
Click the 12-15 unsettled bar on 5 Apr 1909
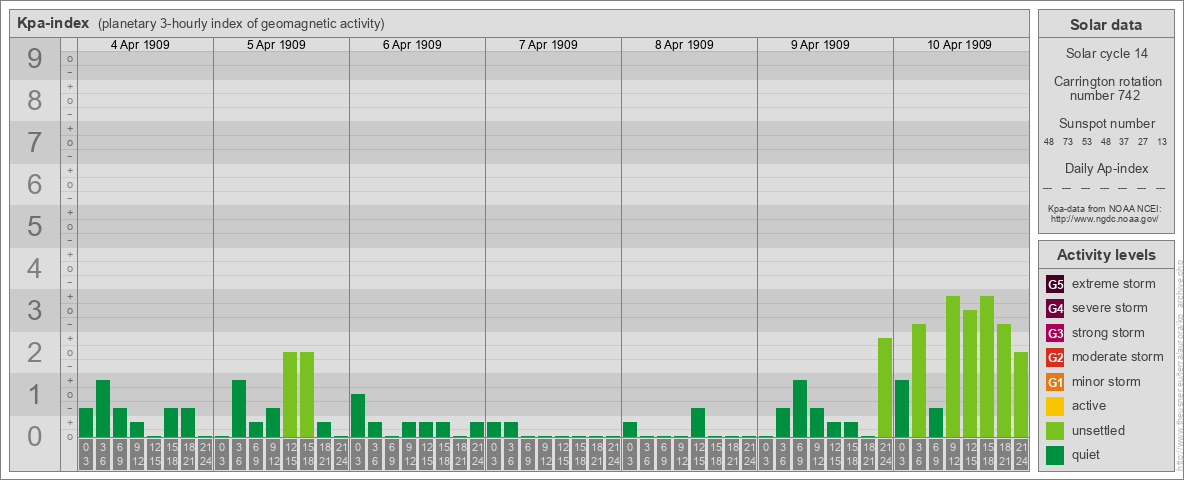click(290, 395)
